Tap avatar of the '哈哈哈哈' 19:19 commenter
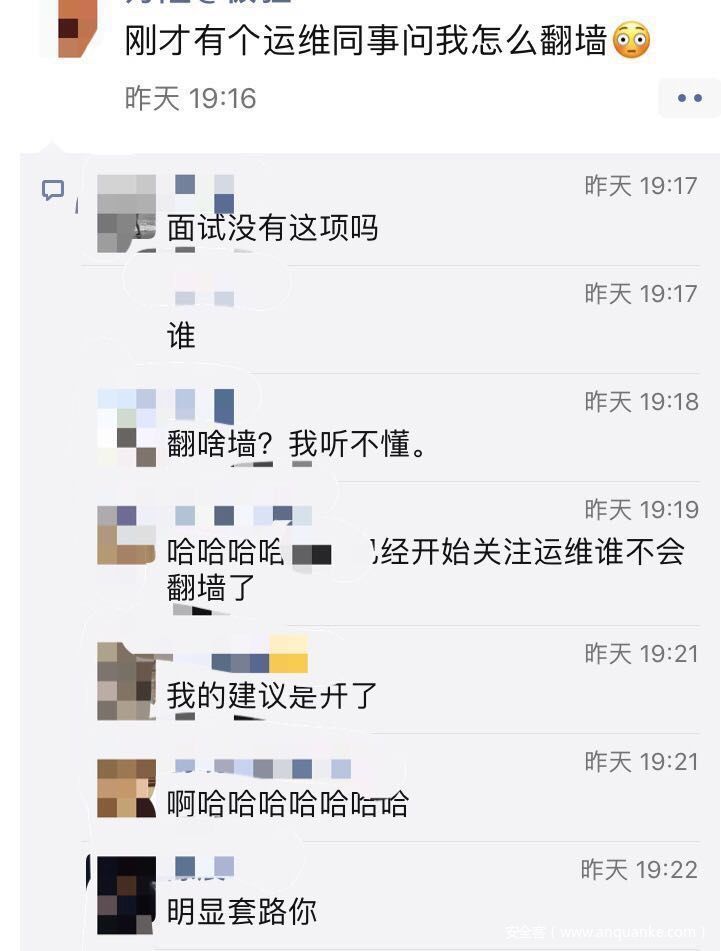The height and width of the screenshot is (951, 721). click(126, 536)
